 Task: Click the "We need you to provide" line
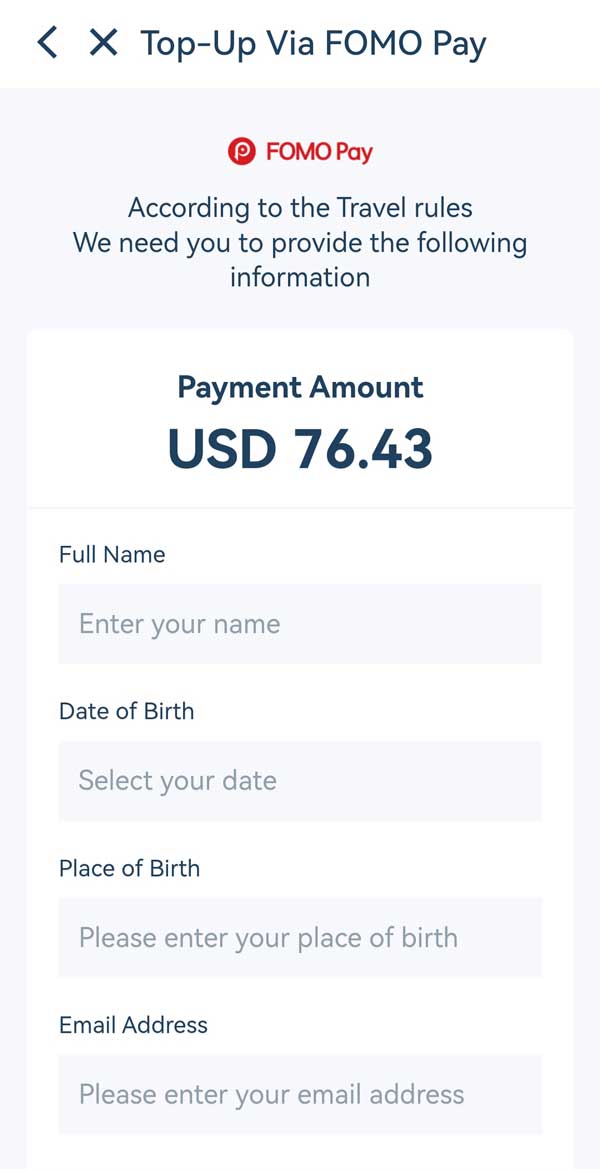click(300, 243)
